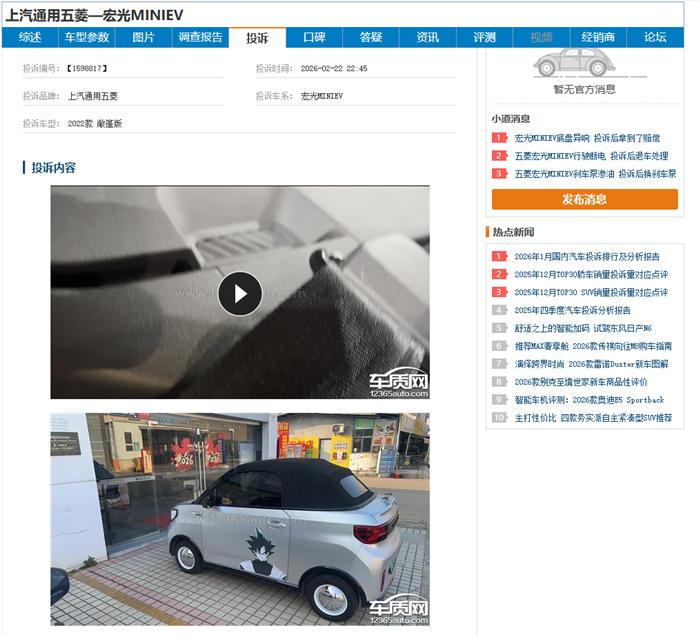700x636 pixels.
Task: Play the complaint video
Action: (x=240, y=293)
